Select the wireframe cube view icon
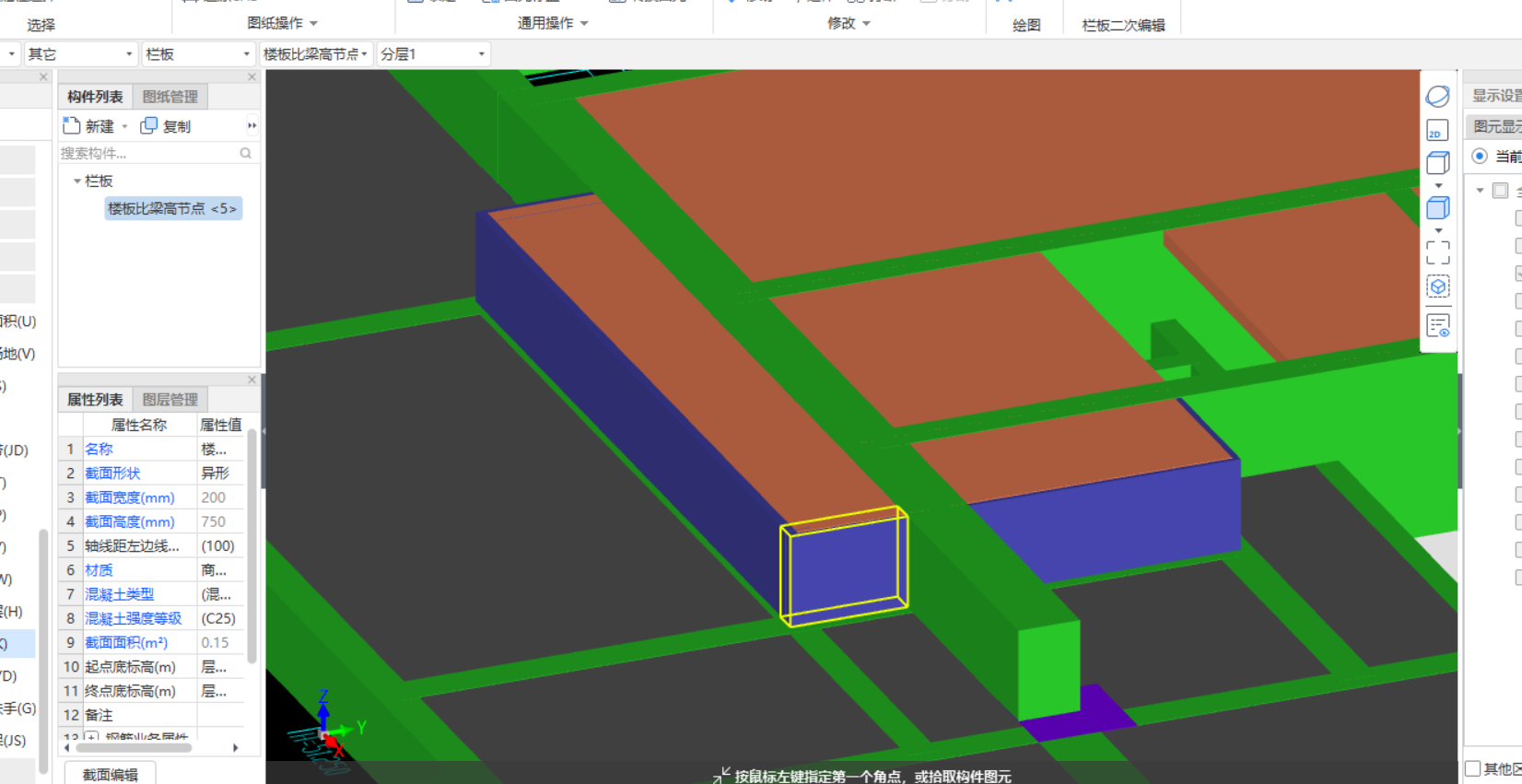This screenshot has height=784, width=1522. [x=1437, y=163]
